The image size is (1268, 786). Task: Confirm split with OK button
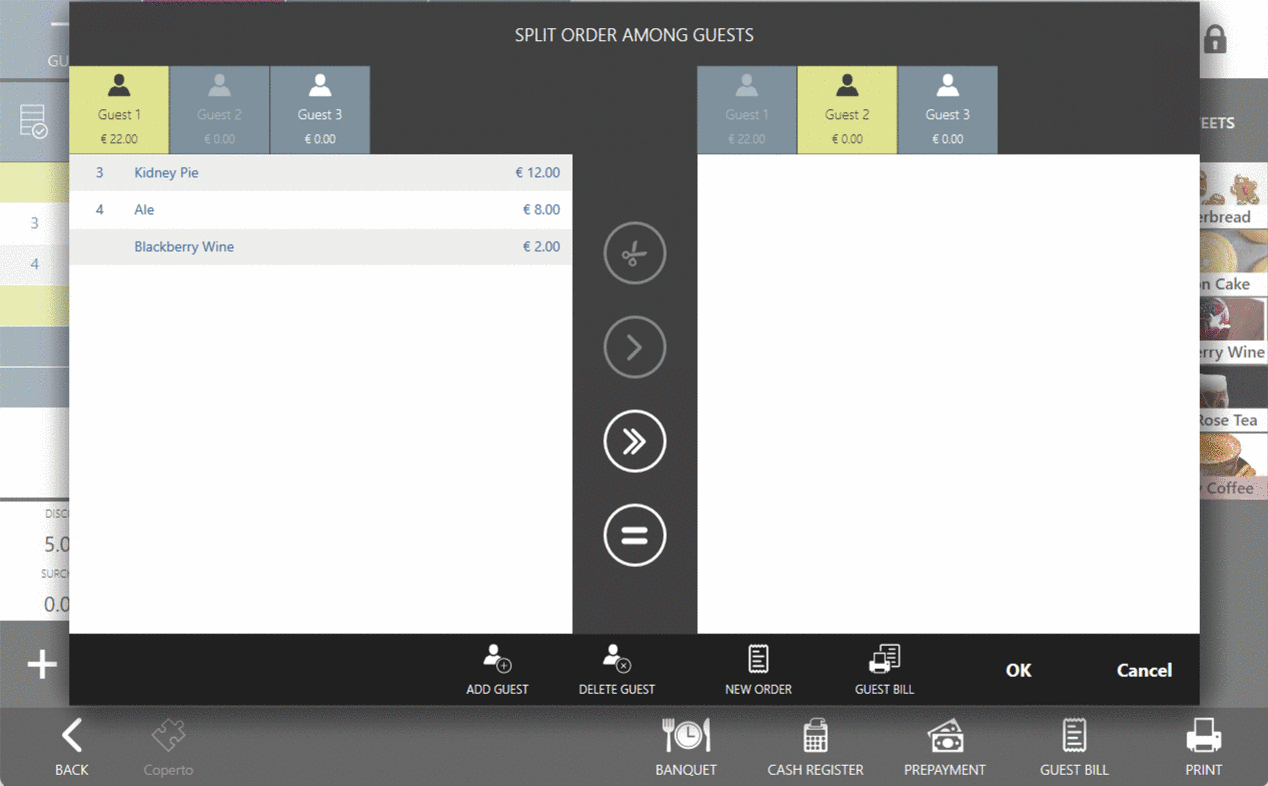[1018, 670]
